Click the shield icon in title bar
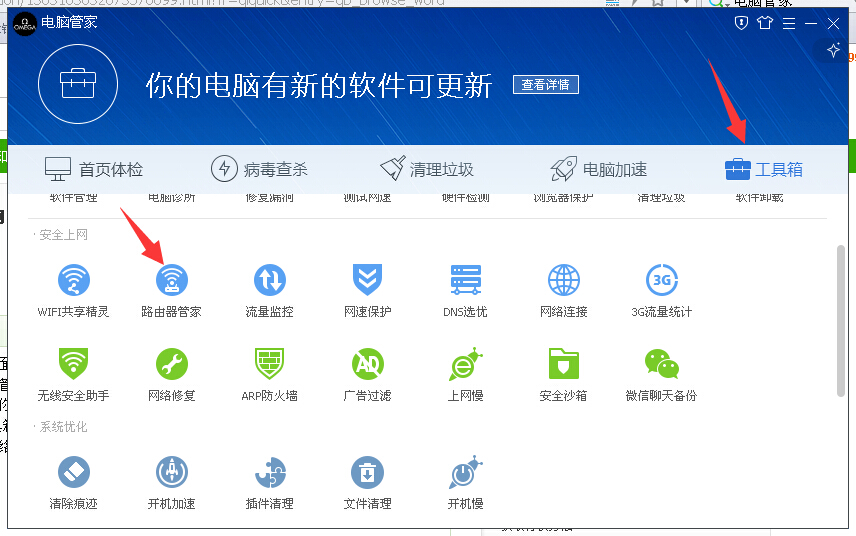The width and height of the screenshot is (856, 536). pyautogui.click(x=741, y=23)
